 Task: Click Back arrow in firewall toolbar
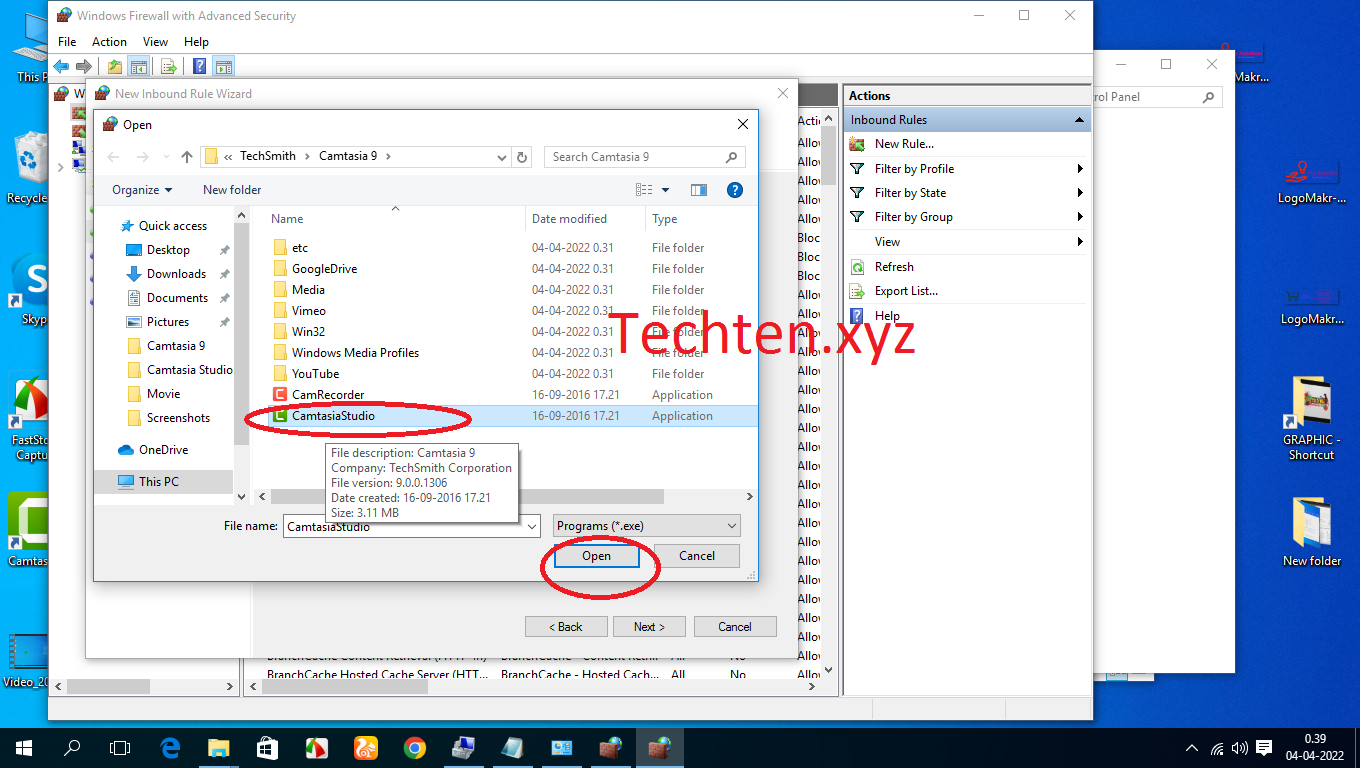point(62,67)
